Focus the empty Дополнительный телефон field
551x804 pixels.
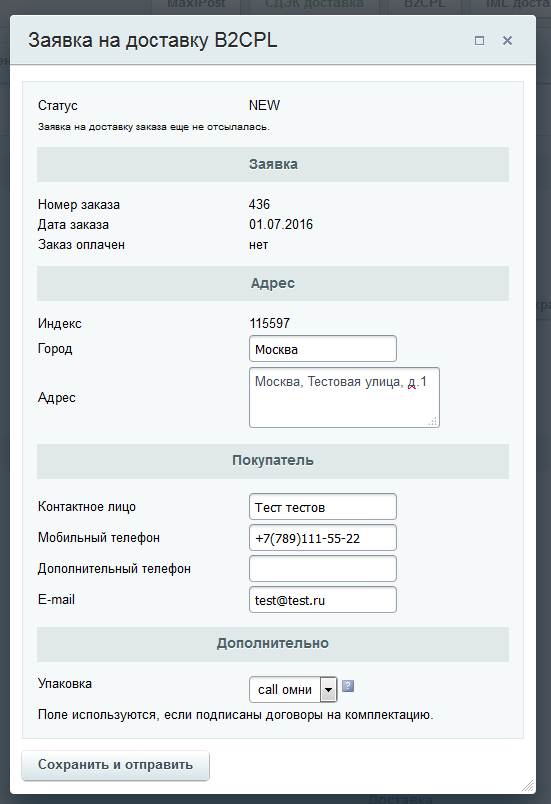click(323, 569)
